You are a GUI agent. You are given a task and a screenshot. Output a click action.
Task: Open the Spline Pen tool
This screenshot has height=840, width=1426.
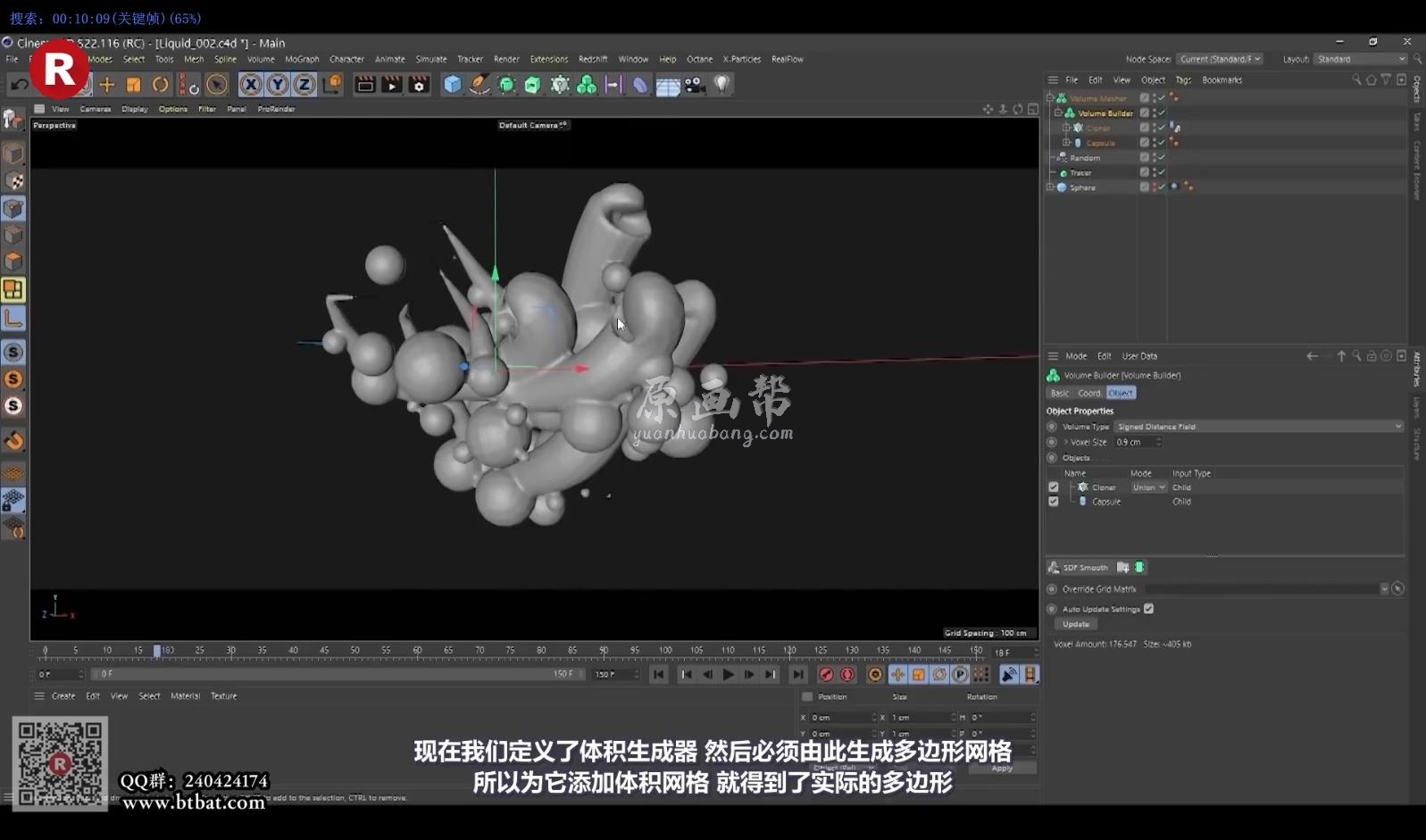480,84
